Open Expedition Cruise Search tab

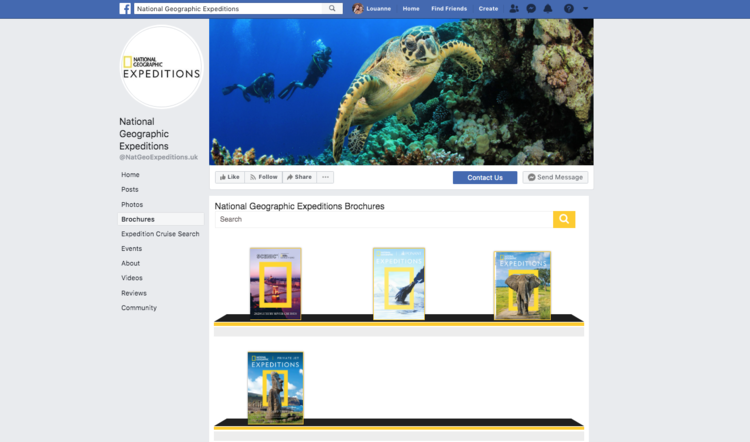click(160, 234)
